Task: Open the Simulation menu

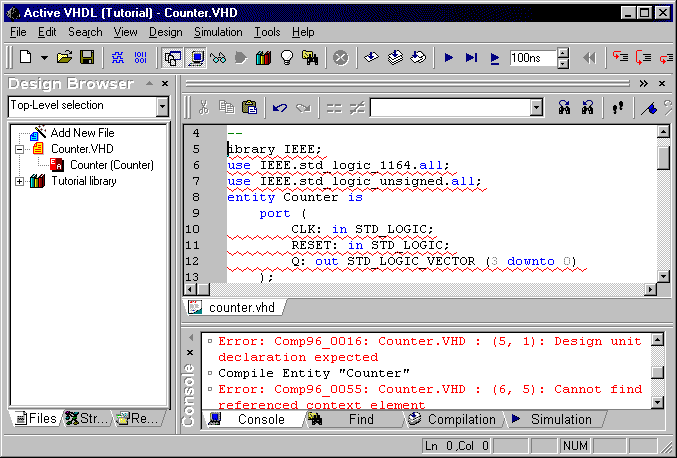Action: point(218,32)
